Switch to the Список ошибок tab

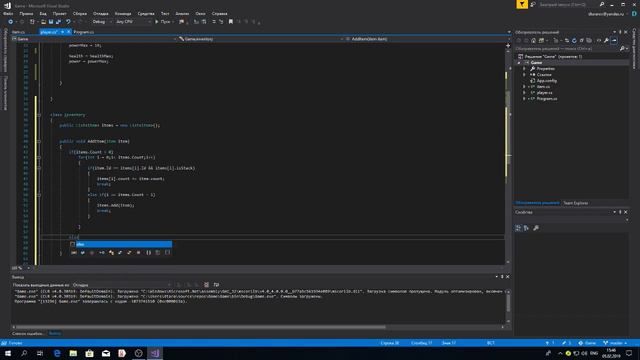click(x=27, y=334)
